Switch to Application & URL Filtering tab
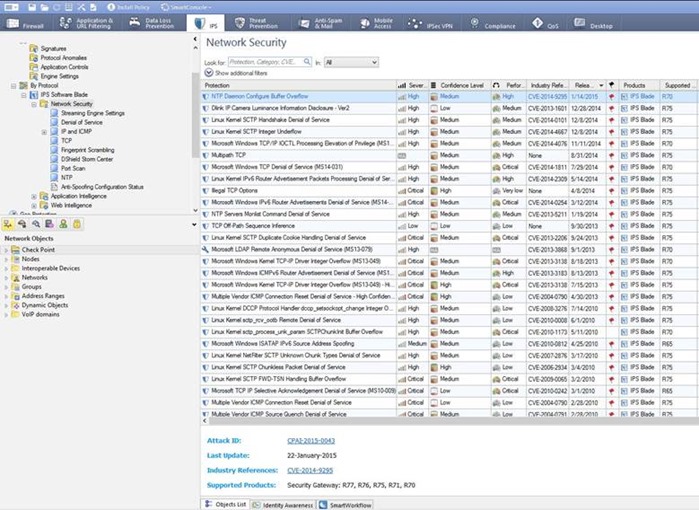 click(86, 23)
